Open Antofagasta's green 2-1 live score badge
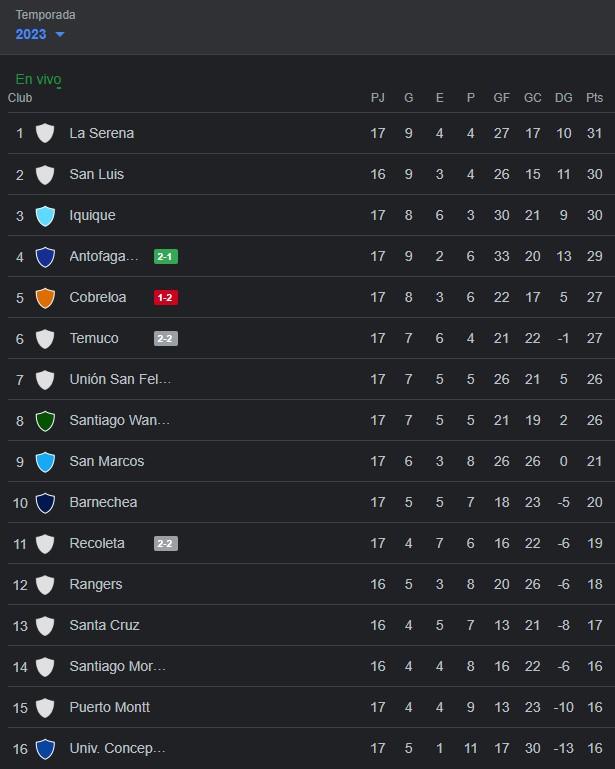 tap(166, 256)
